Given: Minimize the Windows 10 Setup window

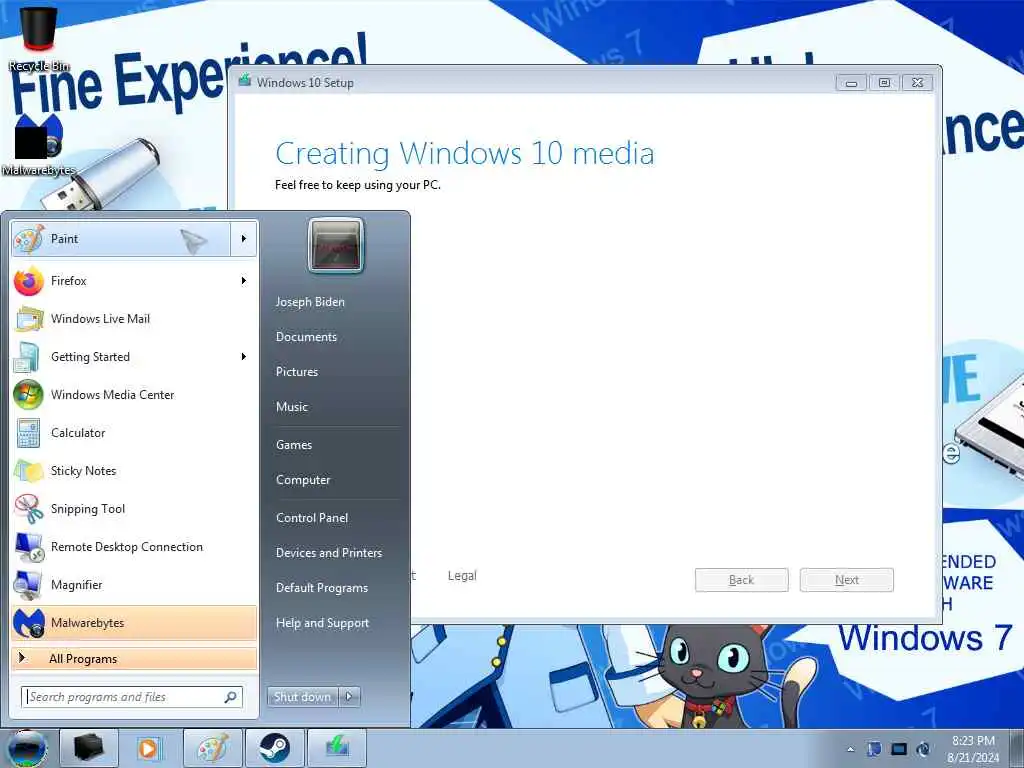Looking at the screenshot, I should [851, 83].
